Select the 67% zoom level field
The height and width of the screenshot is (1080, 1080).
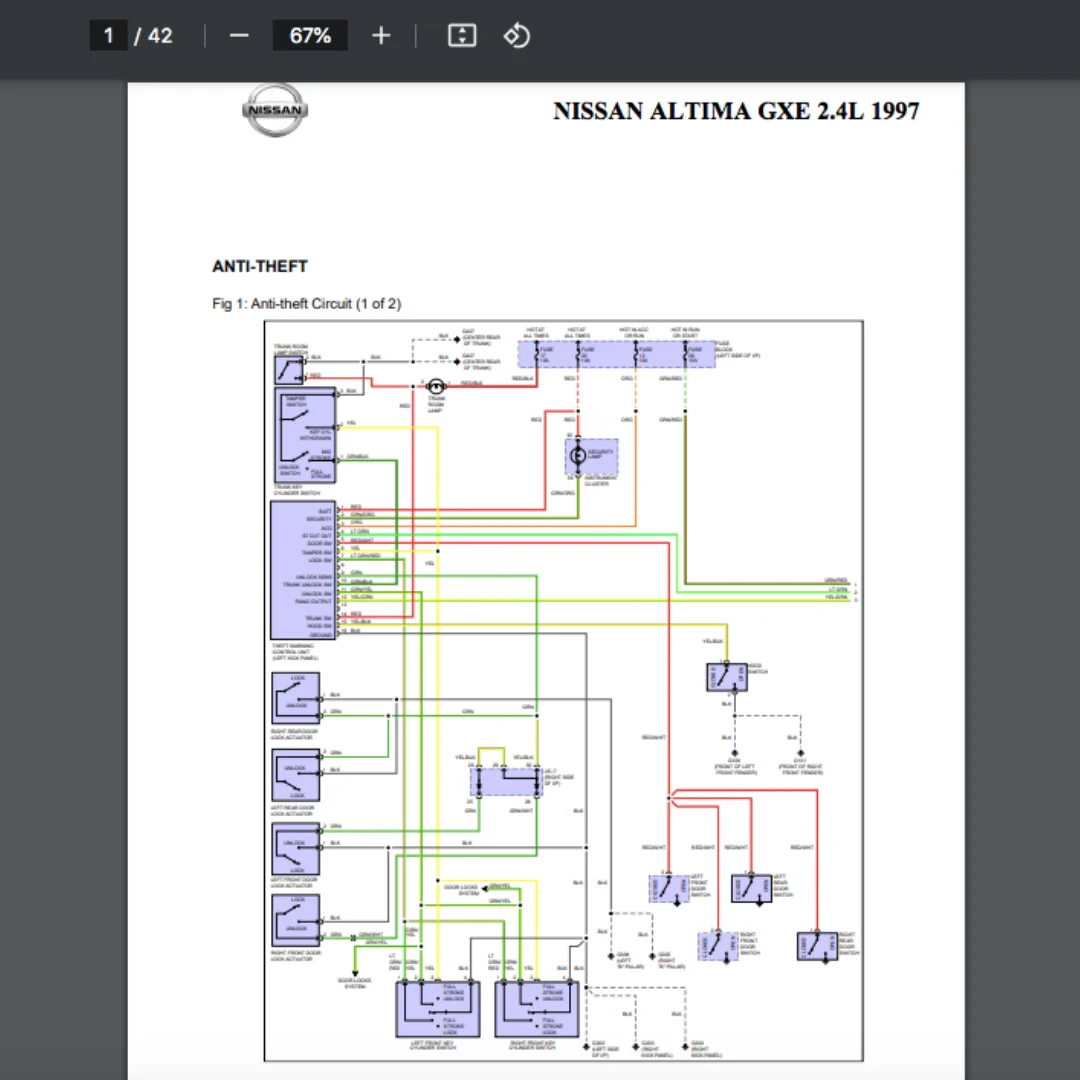pyautogui.click(x=310, y=36)
